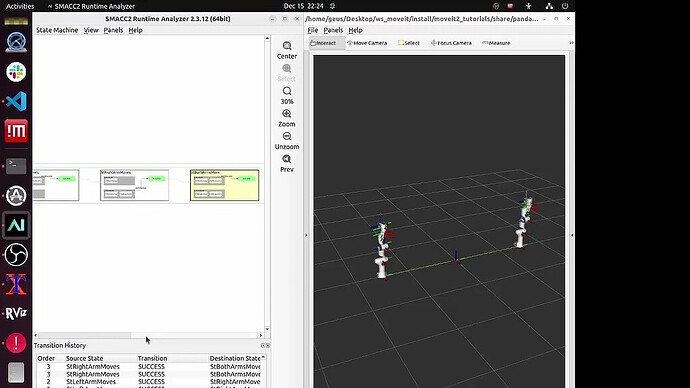Expand the right RViz side panel arrow

click(572, 235)
